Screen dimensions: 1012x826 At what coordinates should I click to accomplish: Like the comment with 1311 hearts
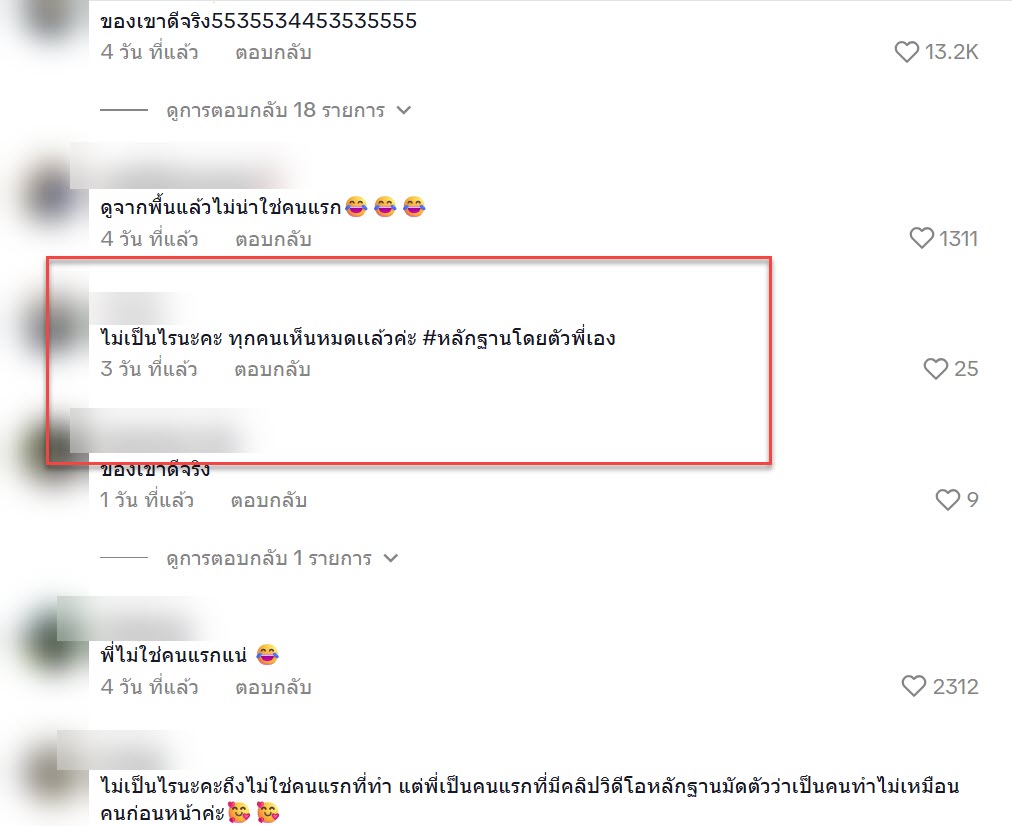pos(921,238)
